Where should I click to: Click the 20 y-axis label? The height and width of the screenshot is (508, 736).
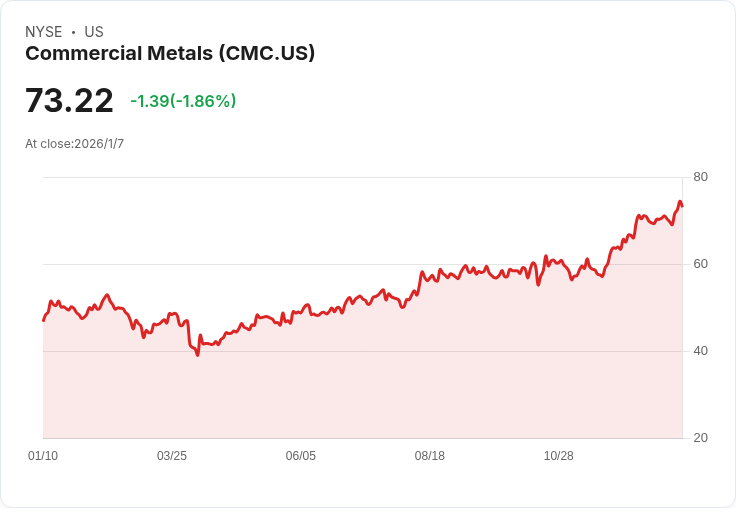[x=700, y=438]
